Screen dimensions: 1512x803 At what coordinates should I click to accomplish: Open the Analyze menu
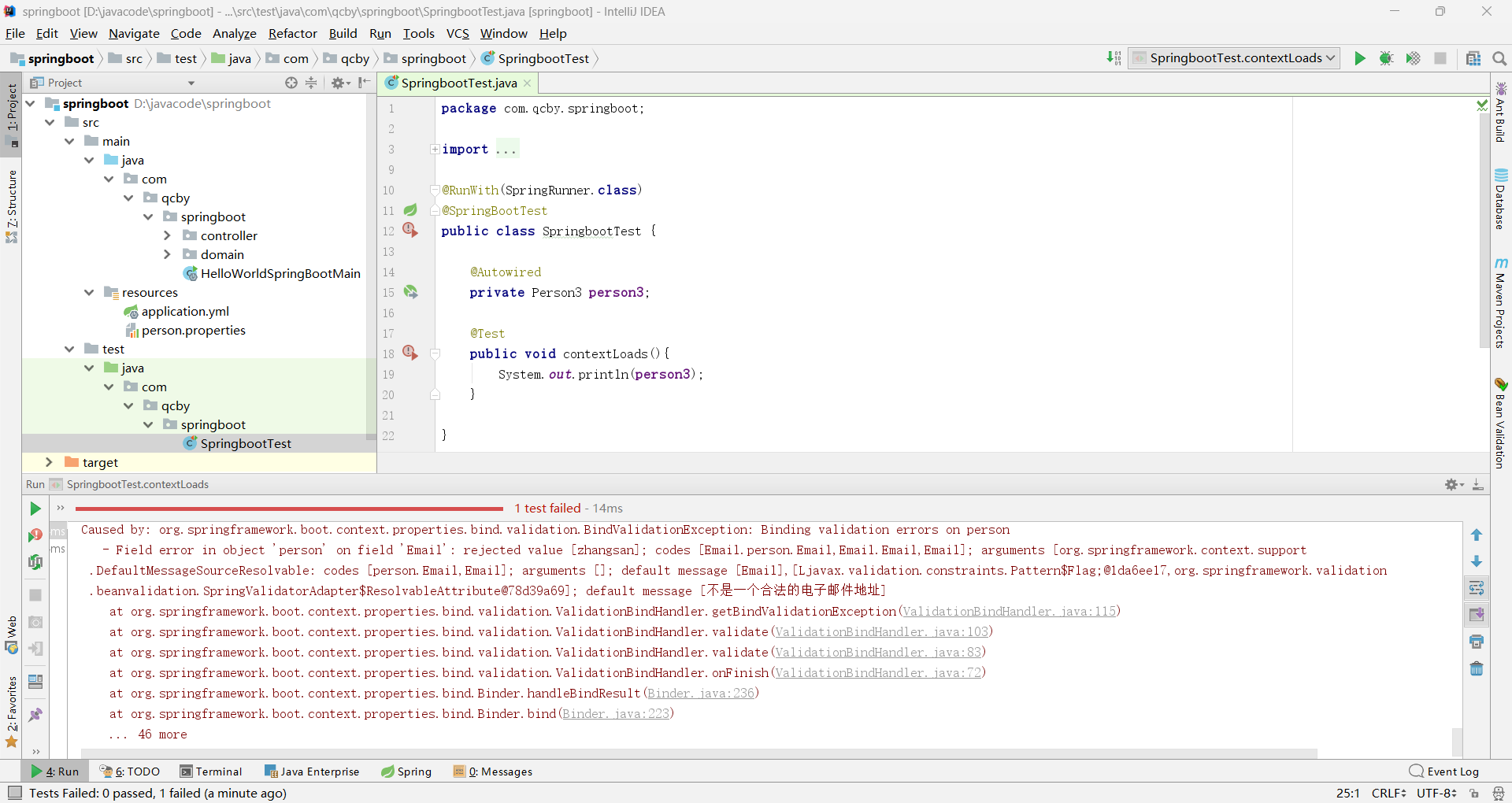[235, 34]
